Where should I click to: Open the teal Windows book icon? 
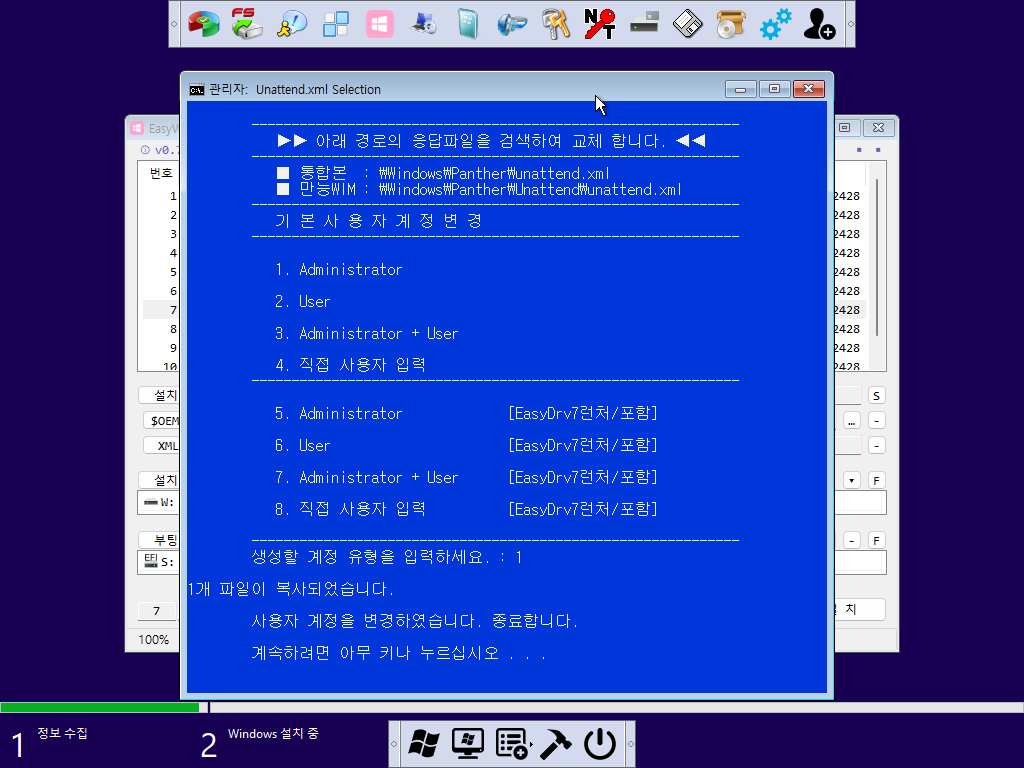click(x=468, y=24)
